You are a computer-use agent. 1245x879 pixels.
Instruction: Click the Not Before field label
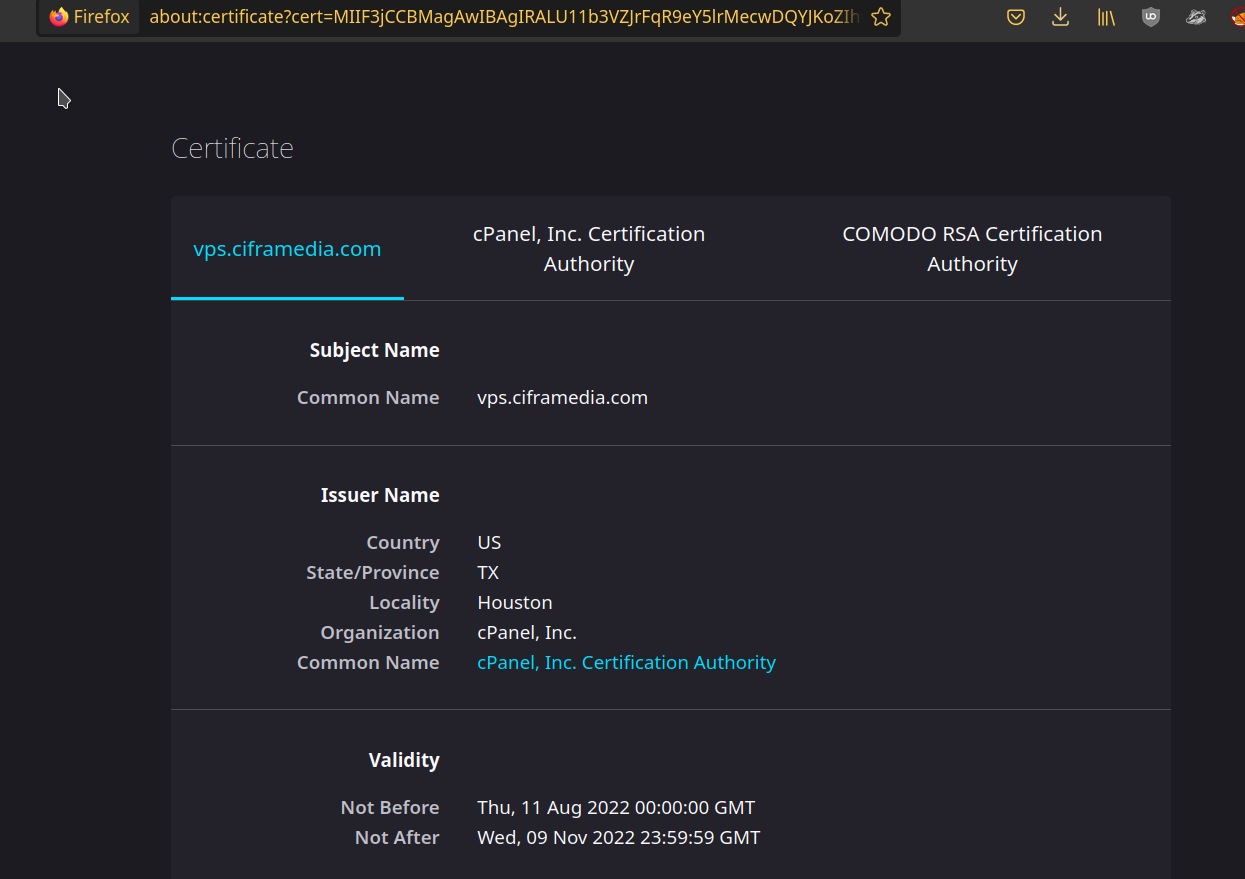[390, 808]
